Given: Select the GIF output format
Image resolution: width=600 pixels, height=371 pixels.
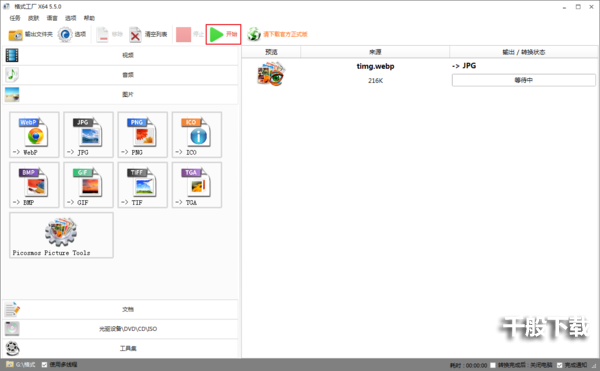Looking at the screenshot, I should (88, 185).
